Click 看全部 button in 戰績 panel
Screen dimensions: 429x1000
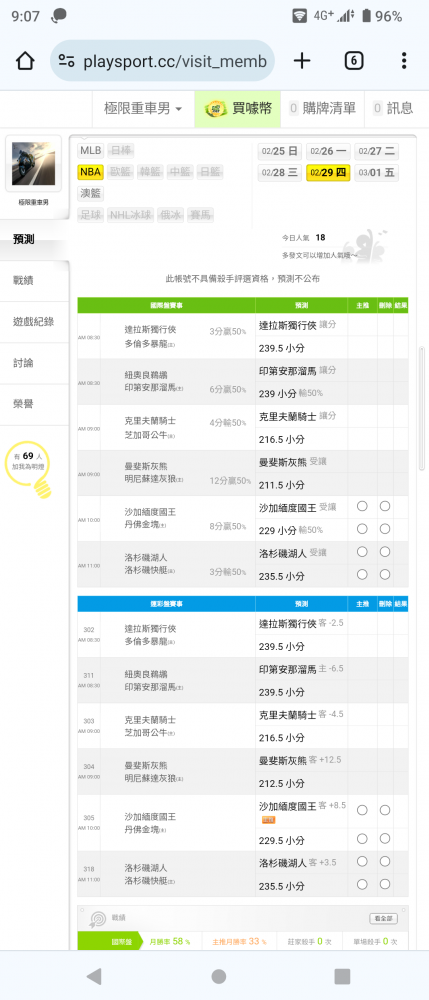(383, 918)
